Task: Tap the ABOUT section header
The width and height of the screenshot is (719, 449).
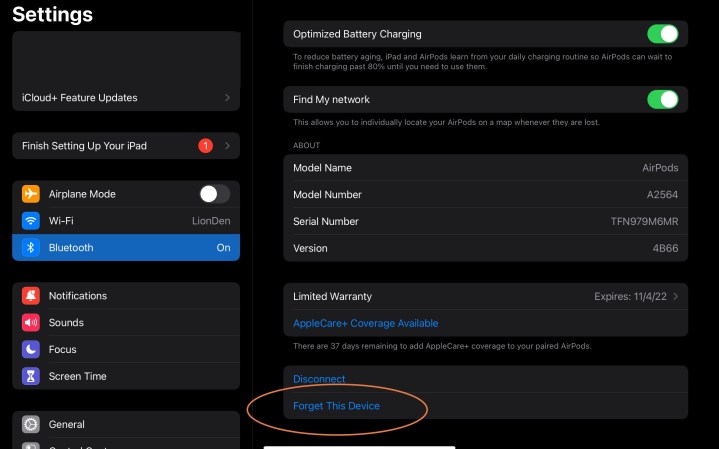Action: point(306,145)
